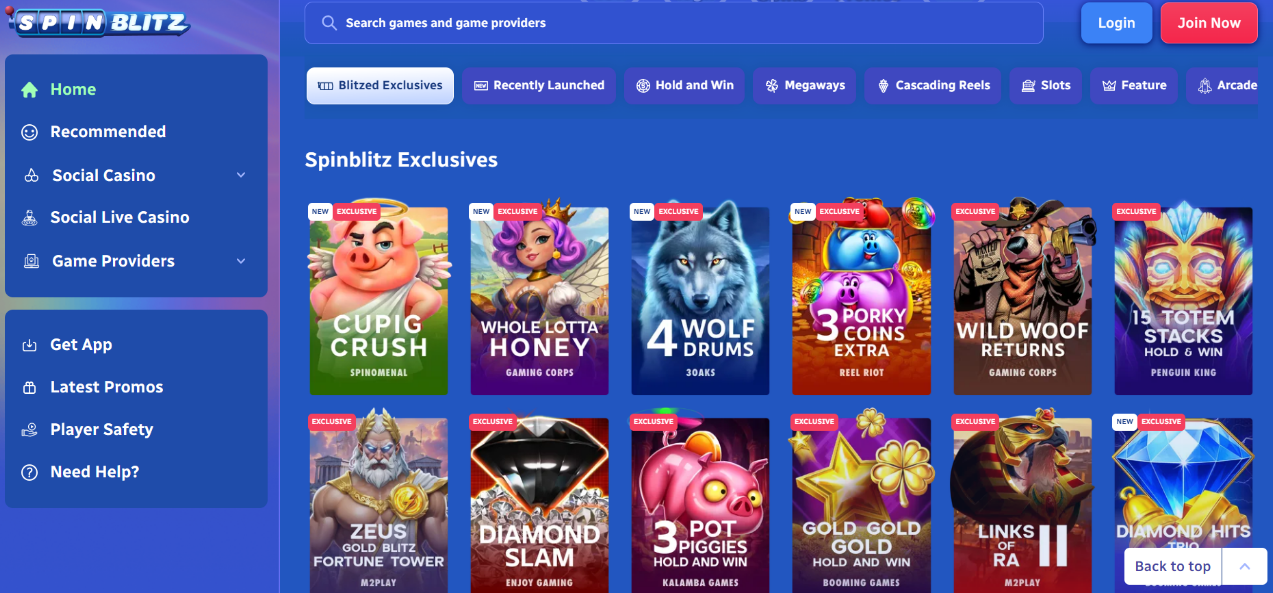Screen dimensions: 1273x593
Task: Click the arrow next to Back to top
Action: 1245,566
